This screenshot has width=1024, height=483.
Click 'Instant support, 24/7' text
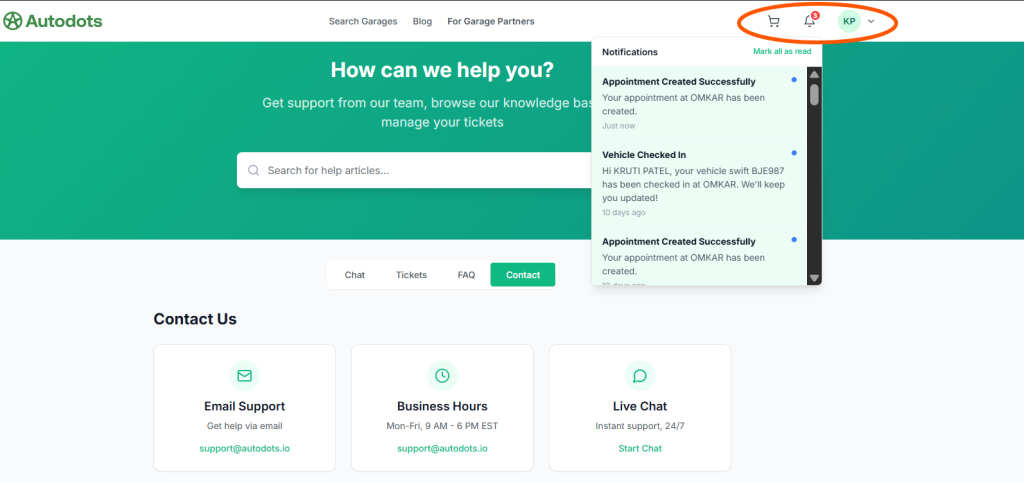point(640,426)
